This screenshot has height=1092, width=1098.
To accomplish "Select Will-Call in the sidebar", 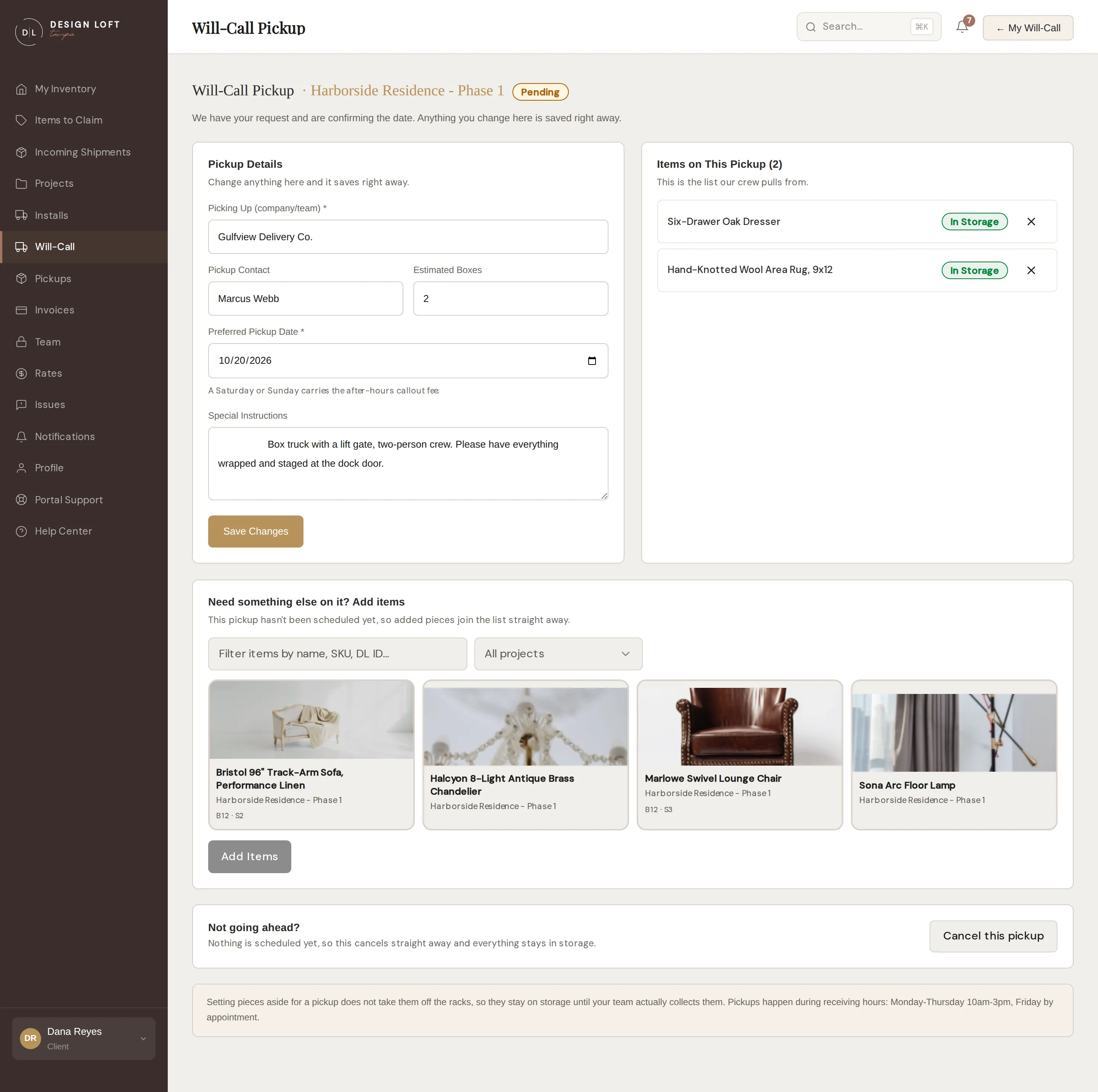I will pyautogui.click(x=84, y=247).
